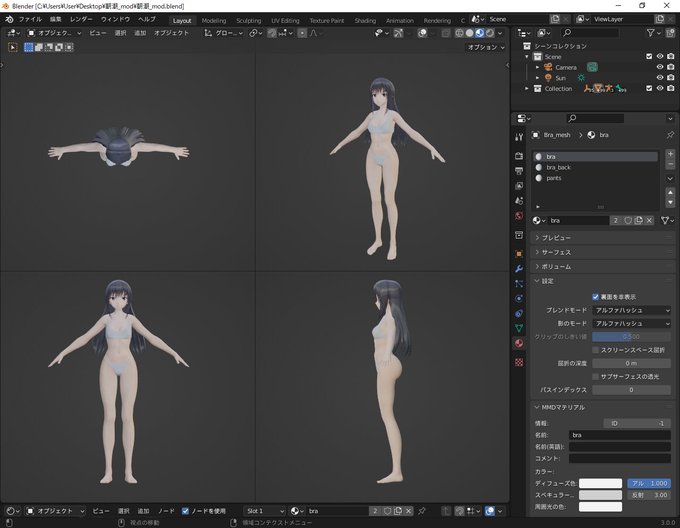Open the Options popover in viewport

486,47
